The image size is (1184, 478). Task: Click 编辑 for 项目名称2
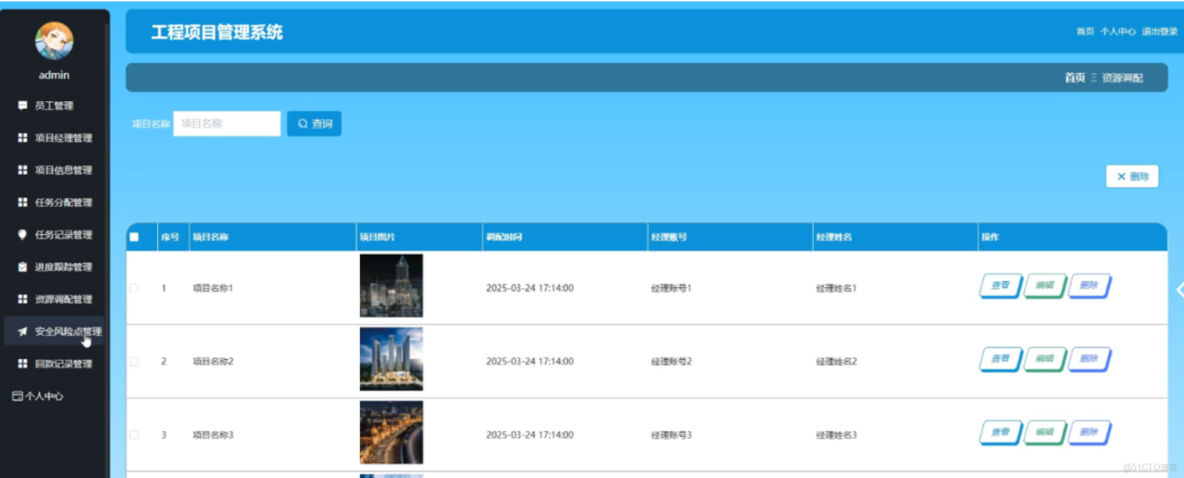(1044, 359)
